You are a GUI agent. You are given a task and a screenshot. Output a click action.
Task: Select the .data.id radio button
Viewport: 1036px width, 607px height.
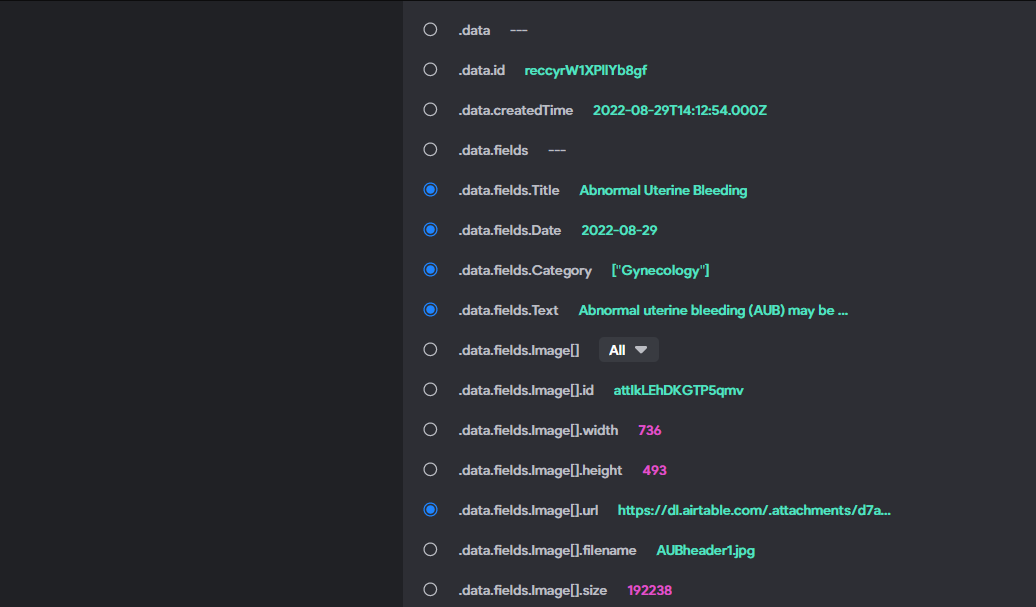point(430,69)
